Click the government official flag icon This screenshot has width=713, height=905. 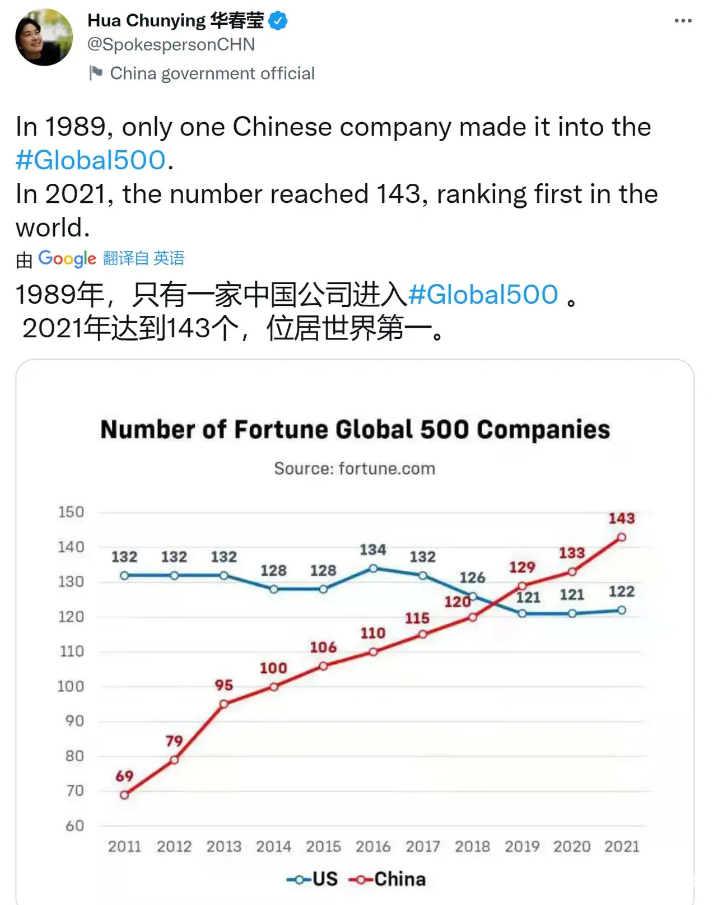(96, 73)
